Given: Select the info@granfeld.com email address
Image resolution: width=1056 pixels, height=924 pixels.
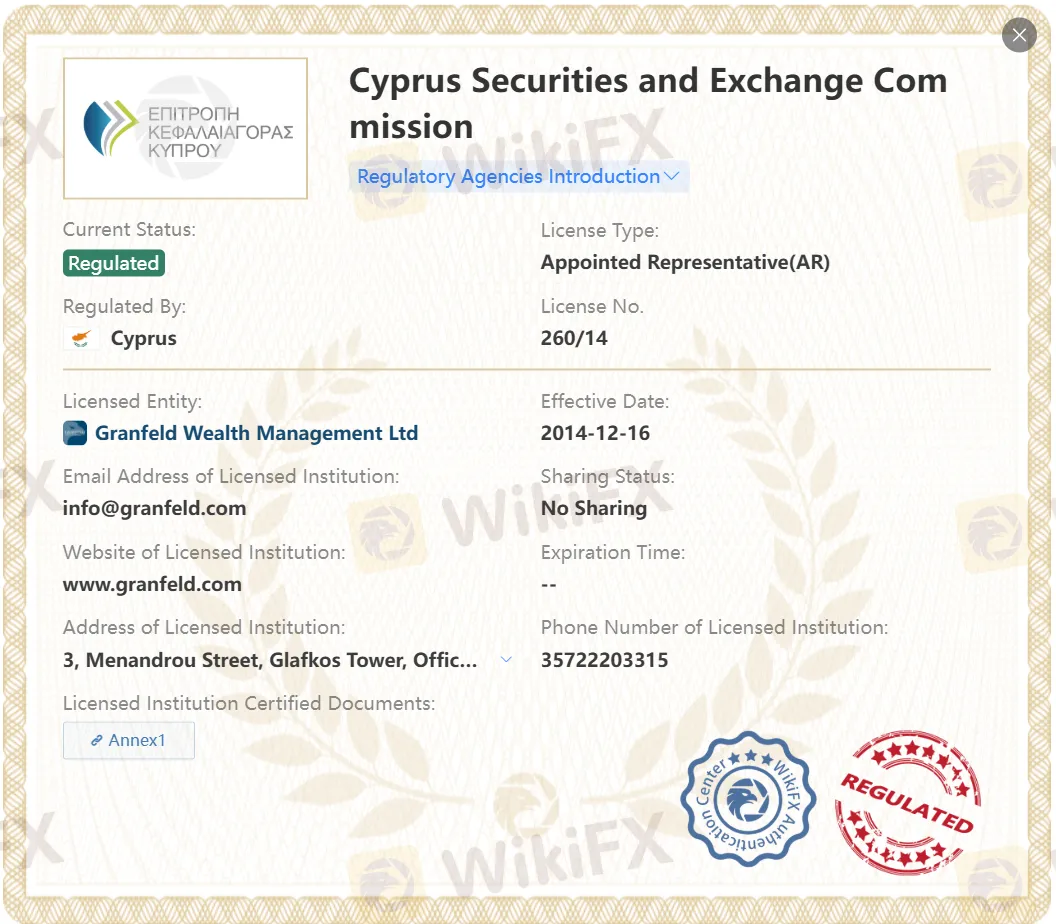Looking at the screenshot, I should (154, 508).
